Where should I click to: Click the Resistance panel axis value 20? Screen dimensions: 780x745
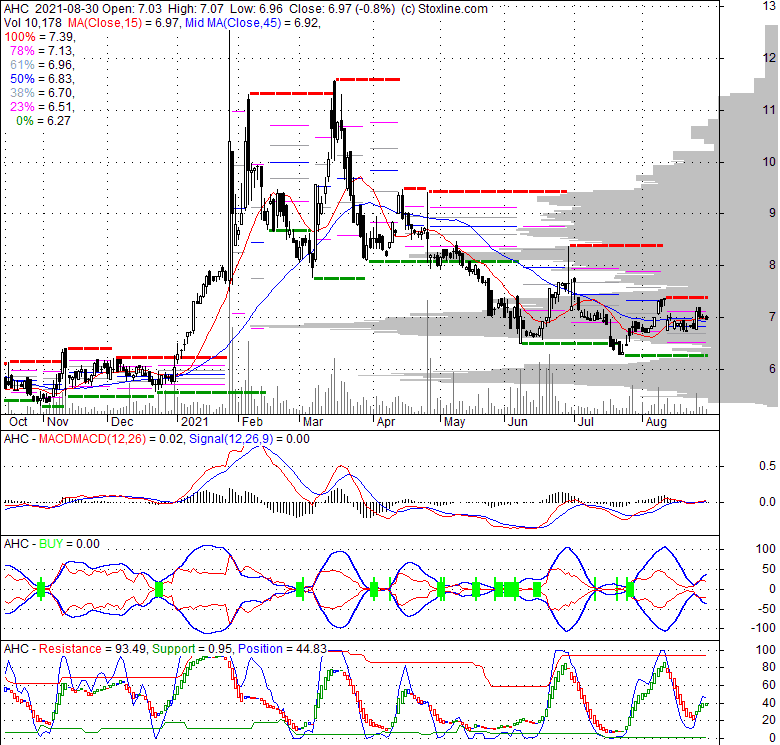pyautogui.click(x=769, y=720)
